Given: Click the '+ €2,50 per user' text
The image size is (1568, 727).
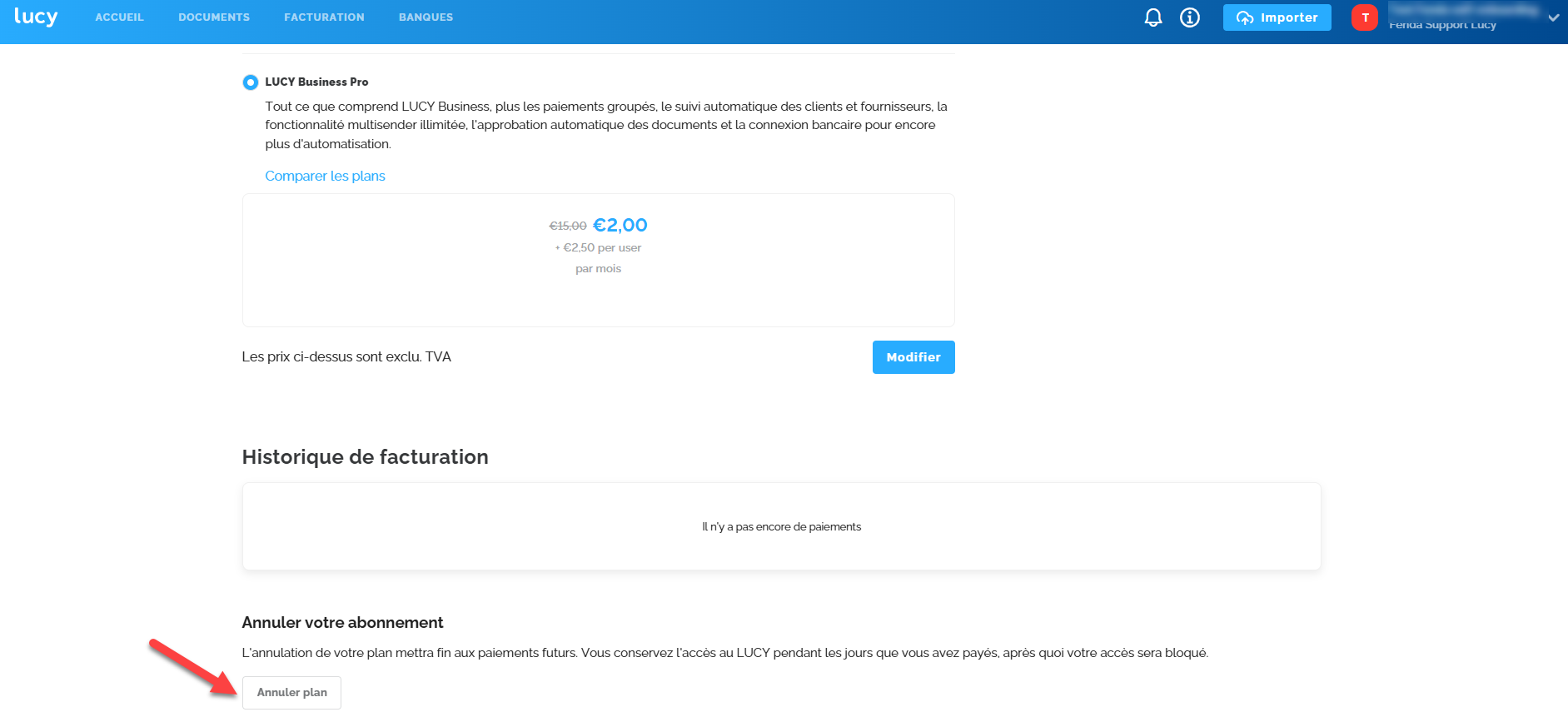Looking at the screenshot, I should pyautogui.click(x=599, y=248).
